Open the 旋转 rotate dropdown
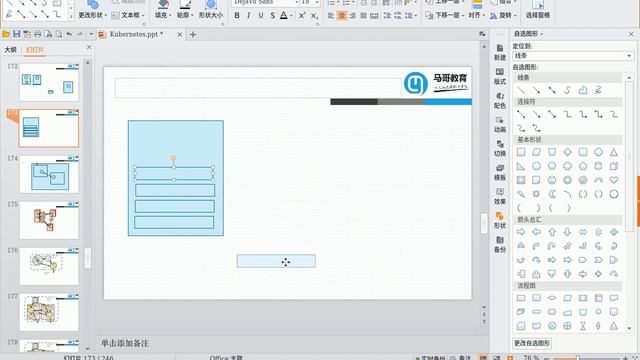 pyautogui.click(x=503, y=15)
